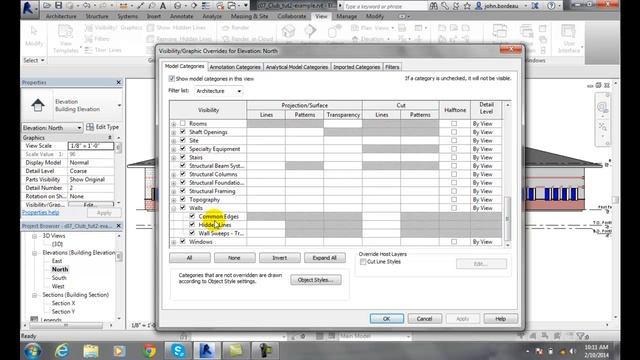Select the South elevation in Project Browser
640x360 pixels.
59,278
